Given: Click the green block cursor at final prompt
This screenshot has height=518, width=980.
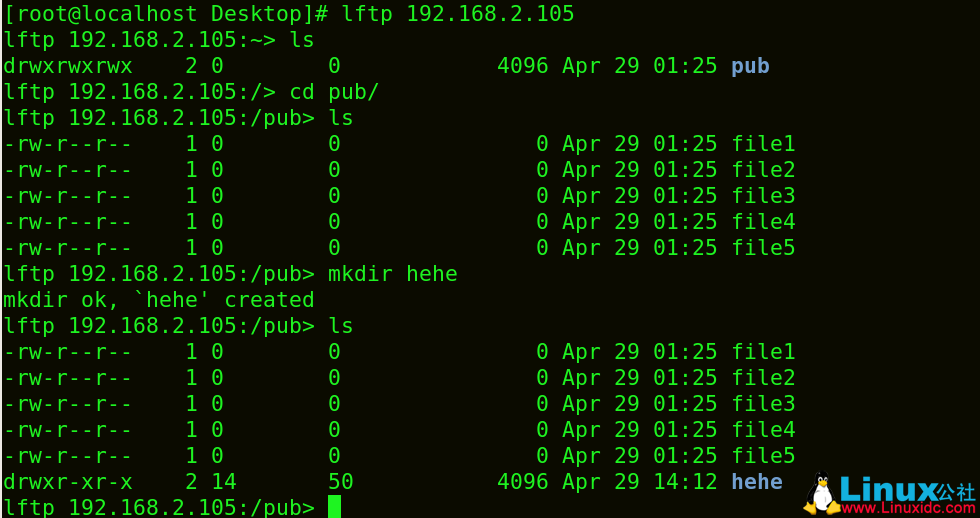Looking at the screenshot, I should coord(334,507).
